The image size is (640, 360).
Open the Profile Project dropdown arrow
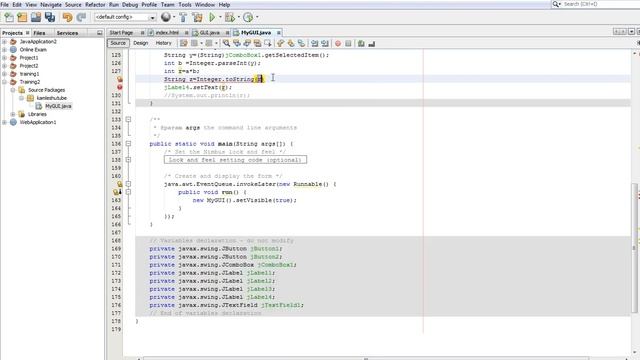[257, 17]
